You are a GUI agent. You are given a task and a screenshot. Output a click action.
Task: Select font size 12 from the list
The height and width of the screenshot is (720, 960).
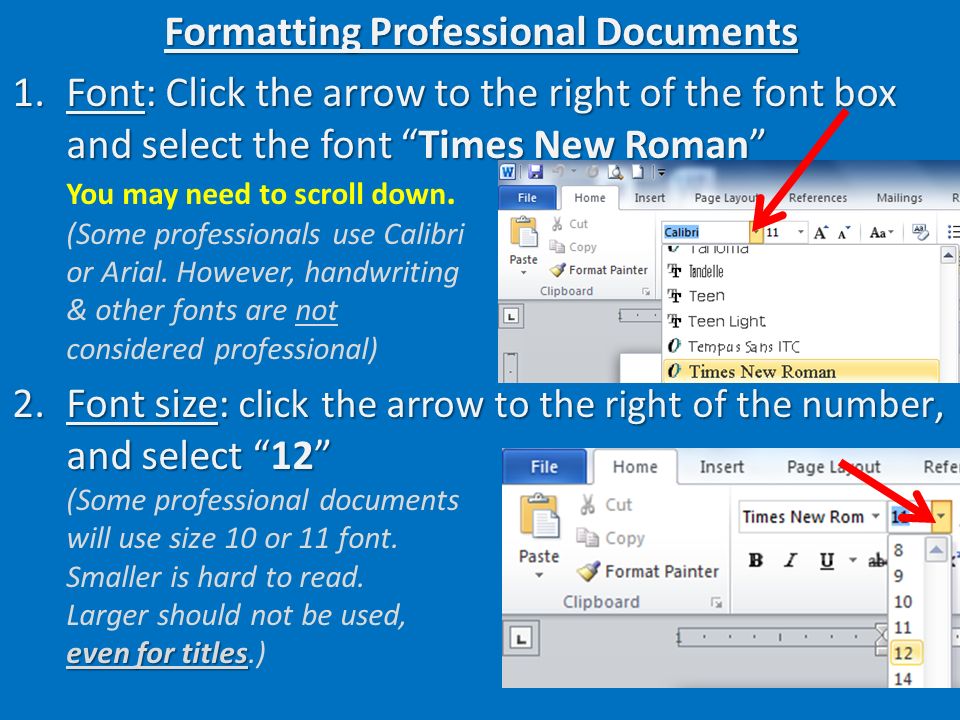(906, 653)
